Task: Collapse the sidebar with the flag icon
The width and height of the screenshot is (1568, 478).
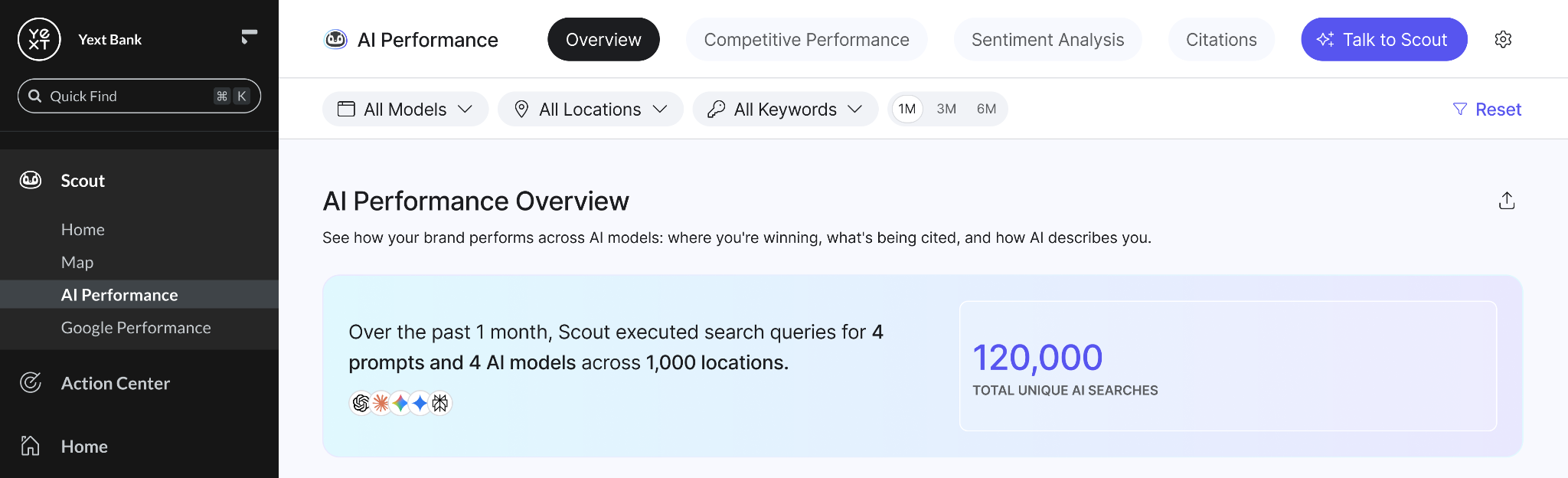Action: click(249, 37)
